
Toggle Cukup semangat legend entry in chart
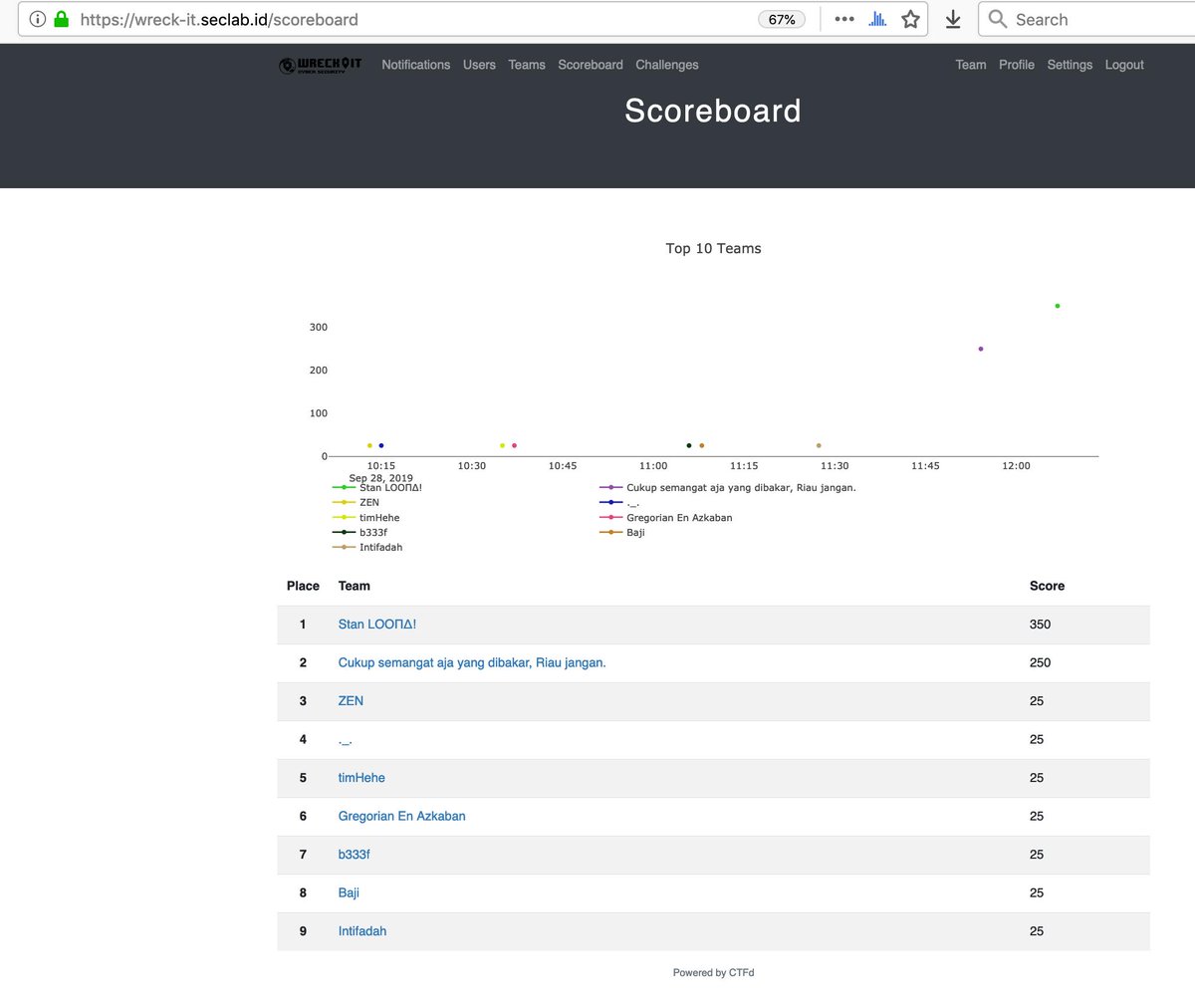[727, 488]
